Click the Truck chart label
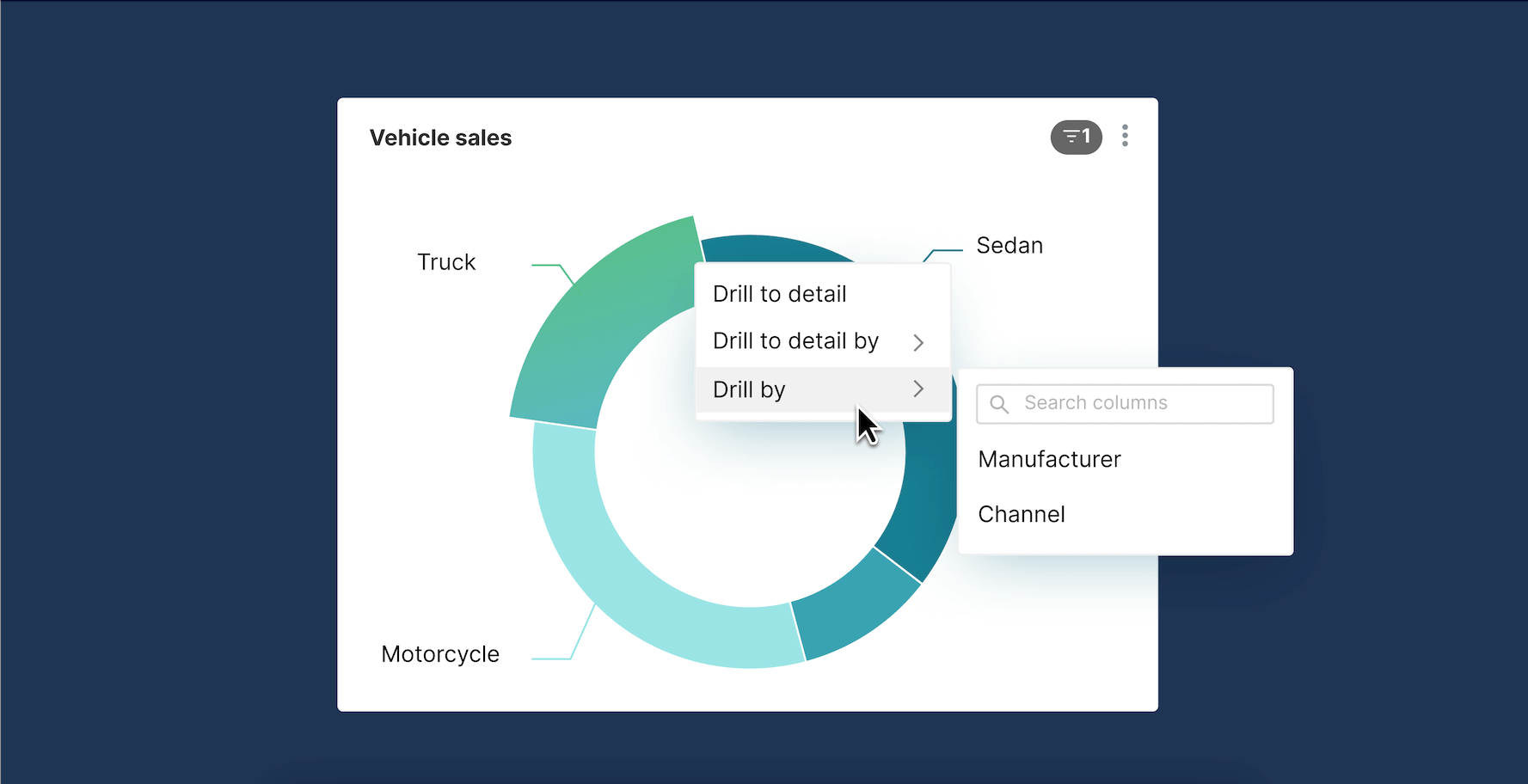Screen dimensions: 1528x784 (x=446, y=262)
